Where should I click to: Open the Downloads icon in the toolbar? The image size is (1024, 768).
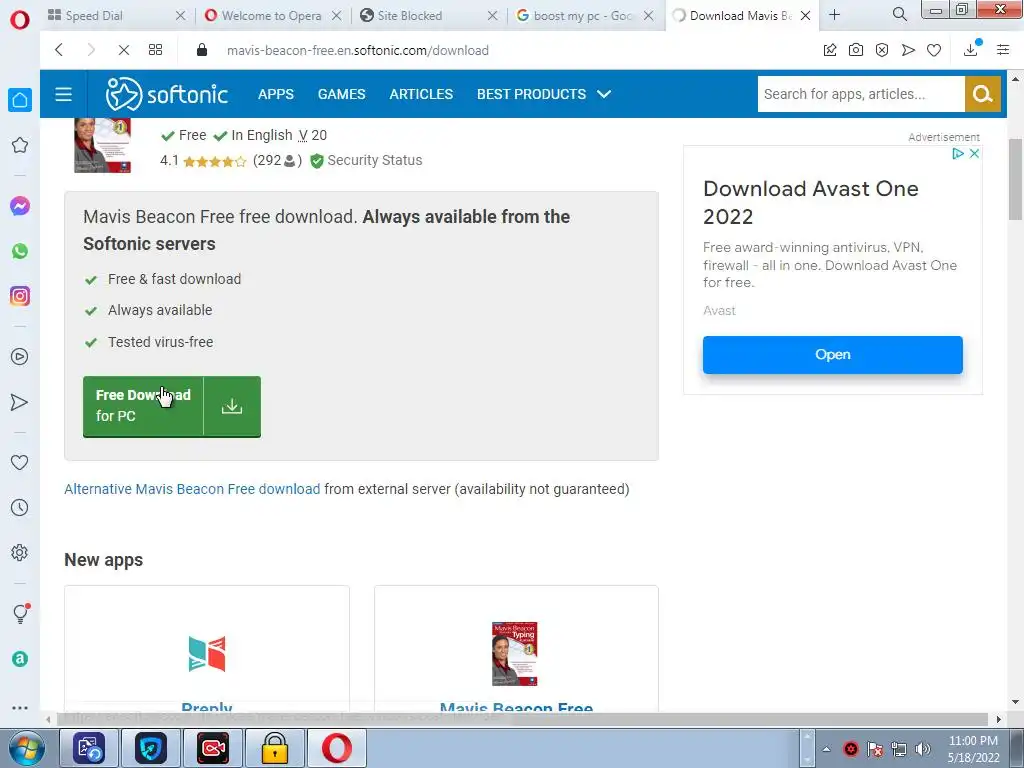coord(971,49)
